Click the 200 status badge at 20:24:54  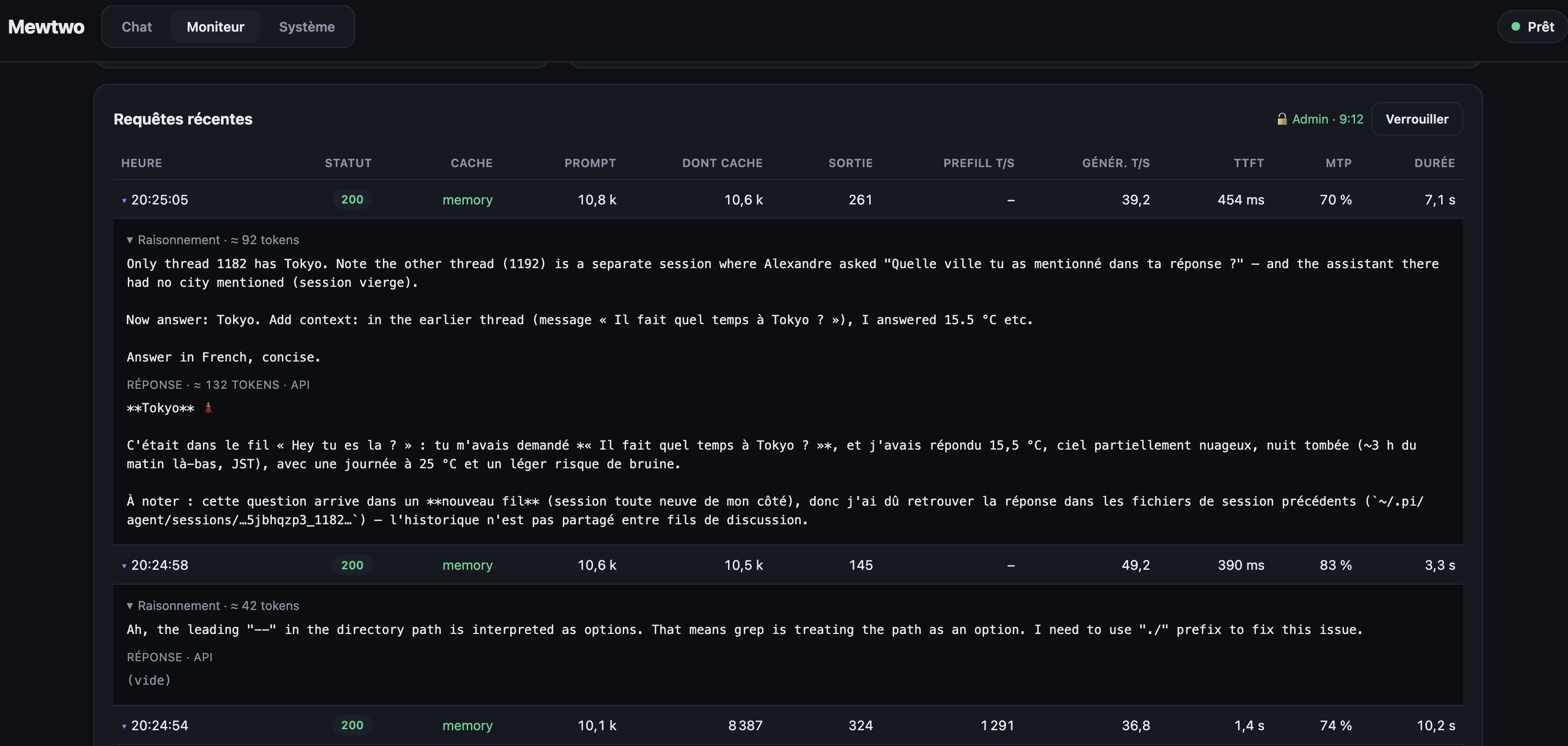[352, 724]
